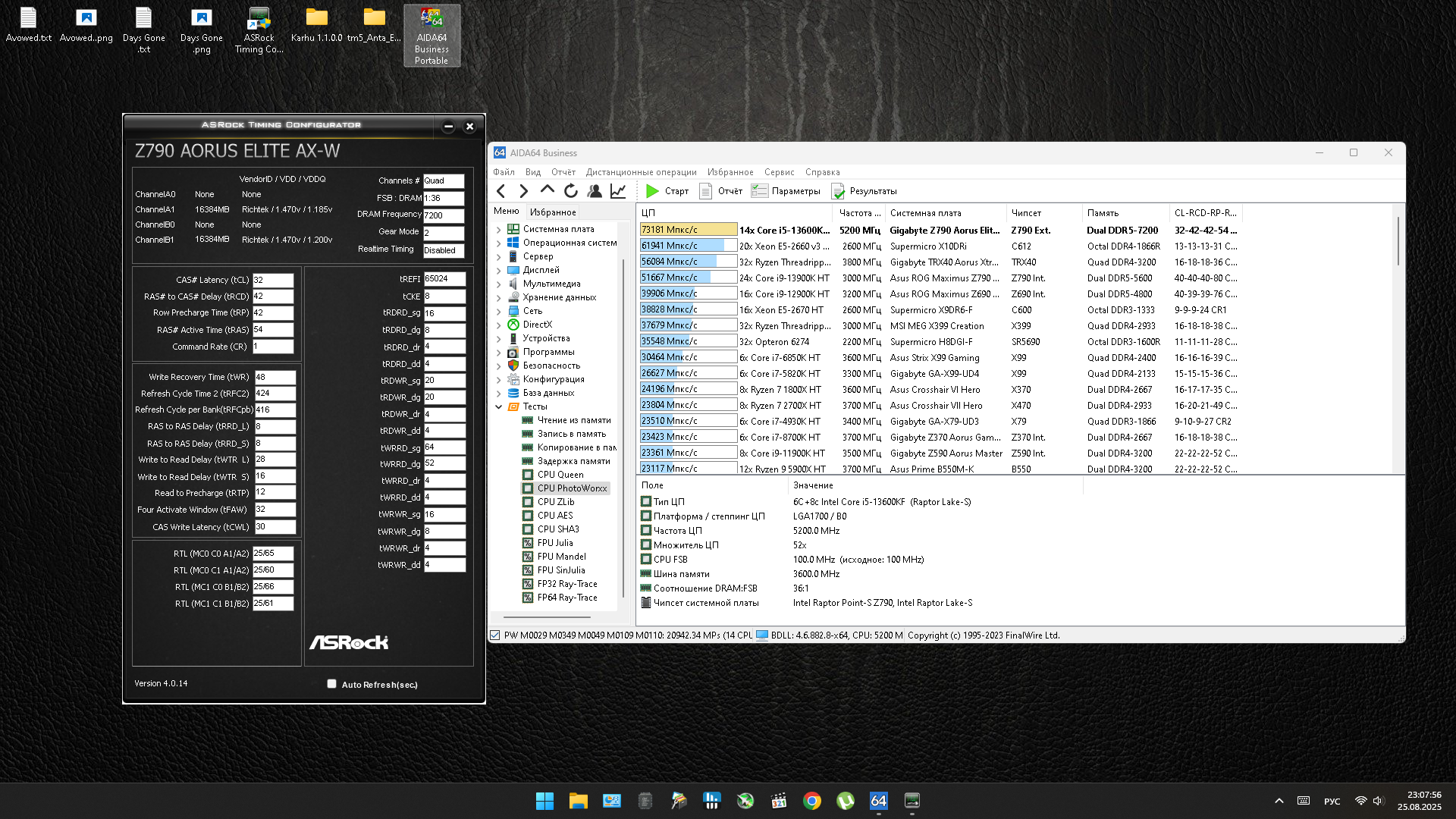Open Google Chrome from the taskbar
1456x819 pixels.
tap(812, 801)
